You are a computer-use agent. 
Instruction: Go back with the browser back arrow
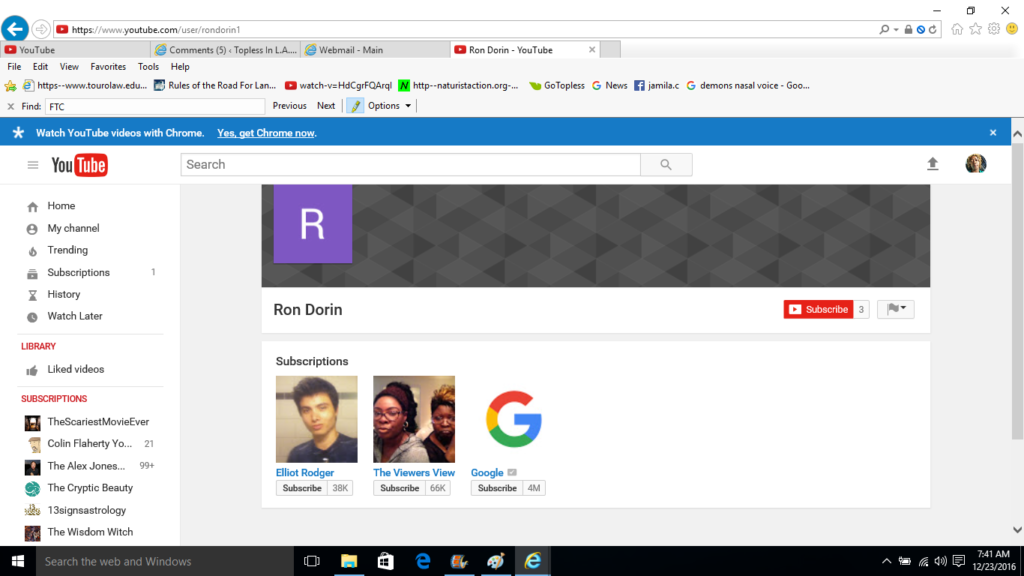[15, 29]
